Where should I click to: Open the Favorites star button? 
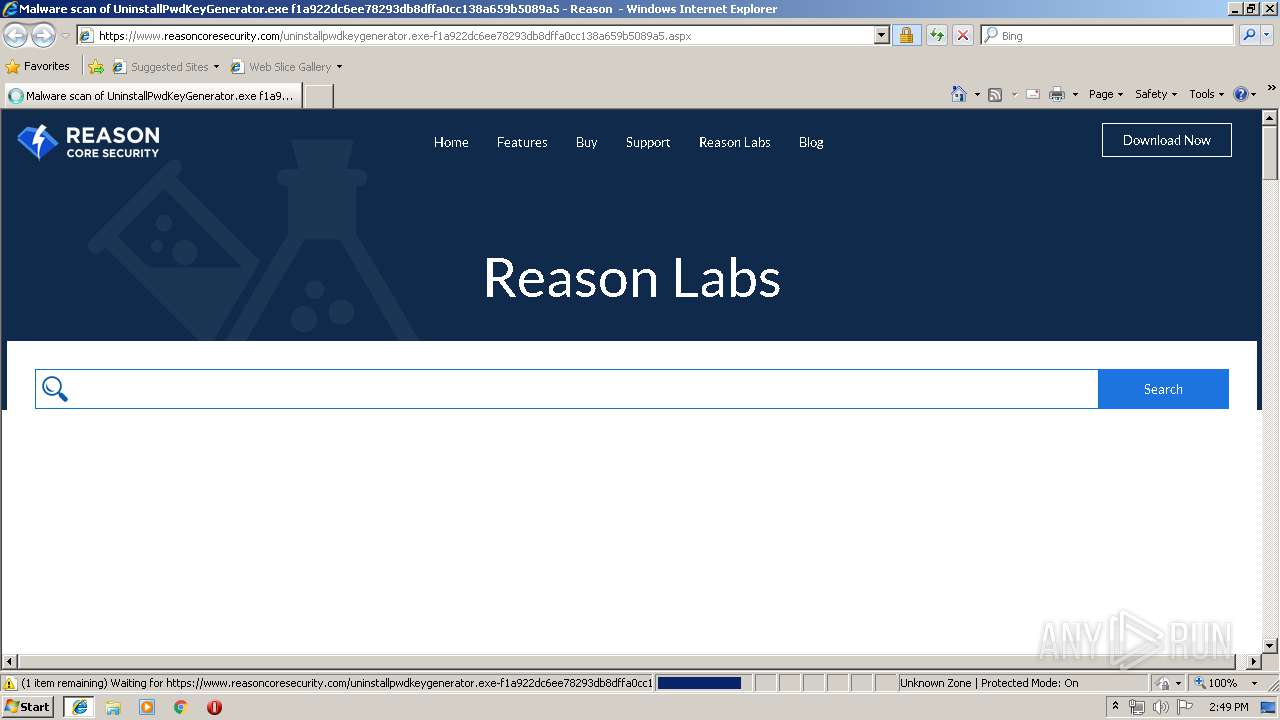38,66
